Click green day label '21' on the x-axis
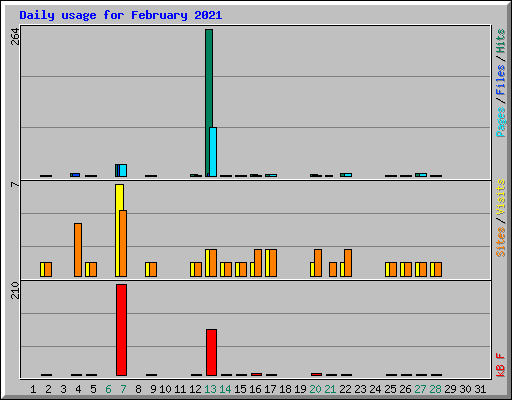 click(x=330, y=389)
